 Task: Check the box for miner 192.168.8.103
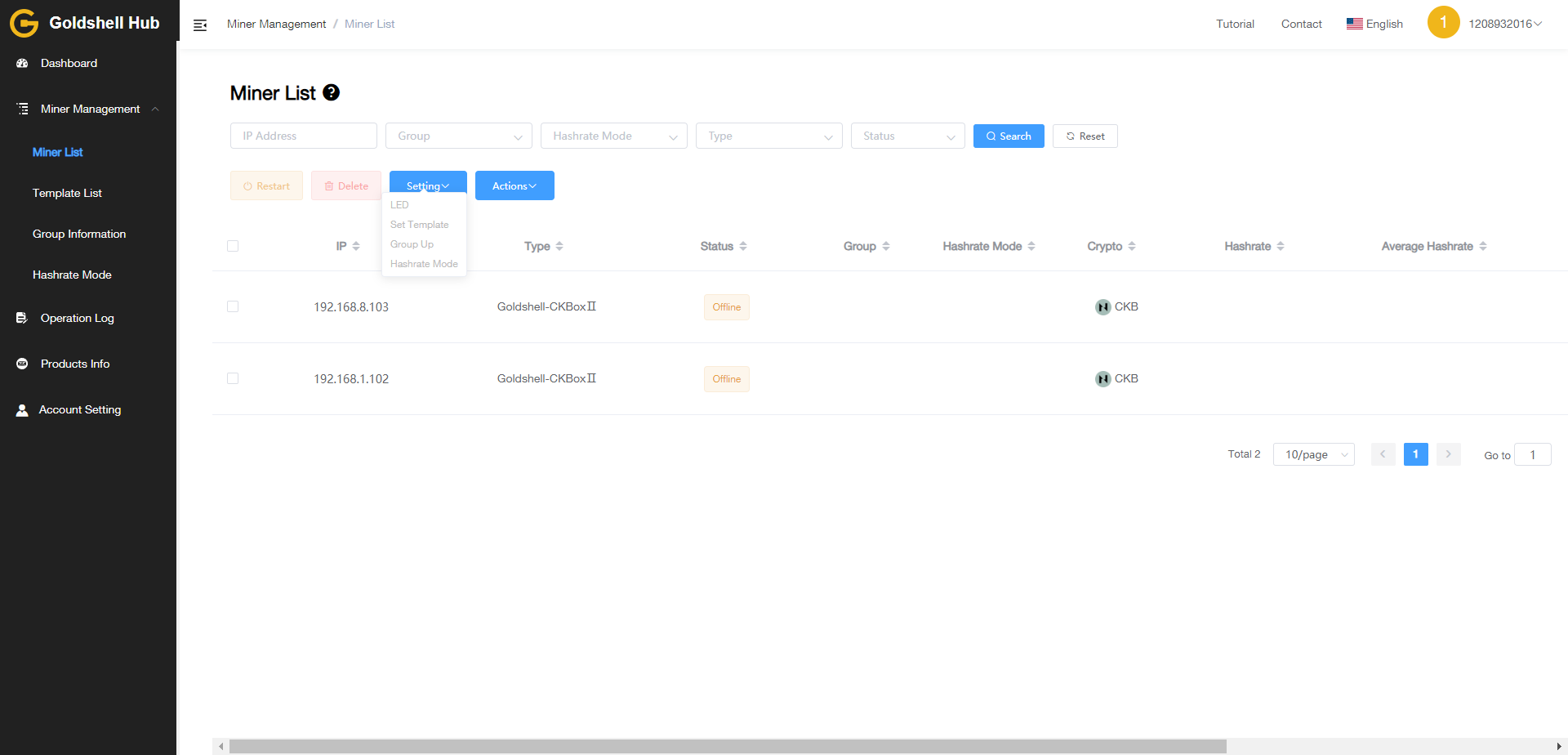click(233, 306)
